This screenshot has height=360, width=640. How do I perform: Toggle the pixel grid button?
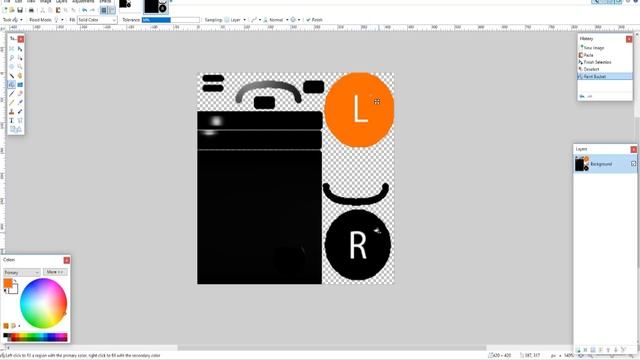pos(104,10)
